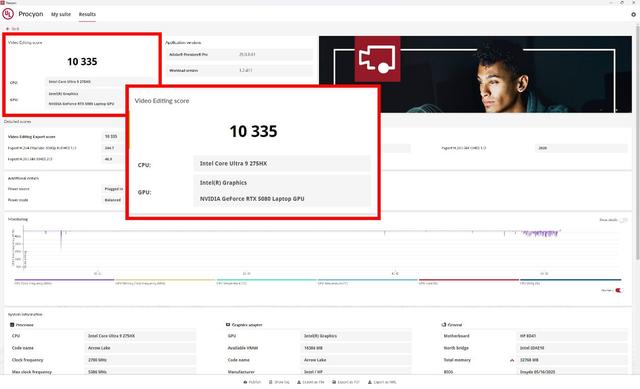Click the 32768 MB total memory value
This screenshot has width=640, height=389.
tap(571, 360)
